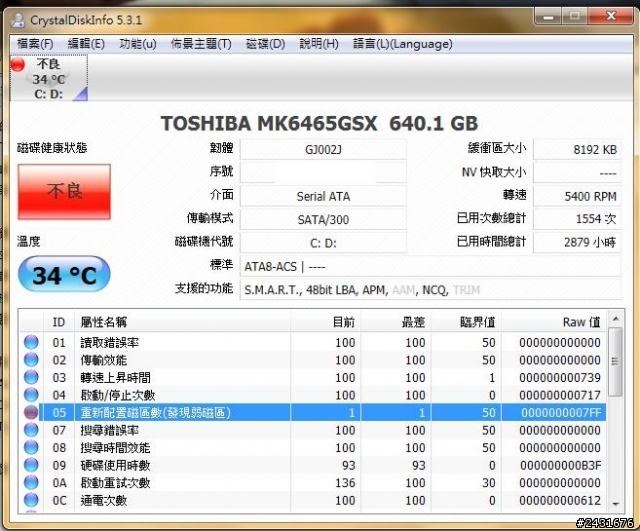640x531 pixels.
Task: Open the 說明(H) menu
Action: [x=319, y=44]
